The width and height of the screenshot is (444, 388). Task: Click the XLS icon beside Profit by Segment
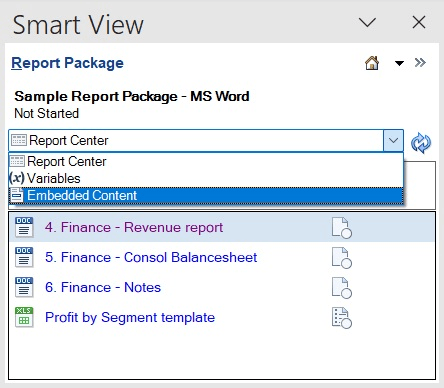tap(24, 317)
